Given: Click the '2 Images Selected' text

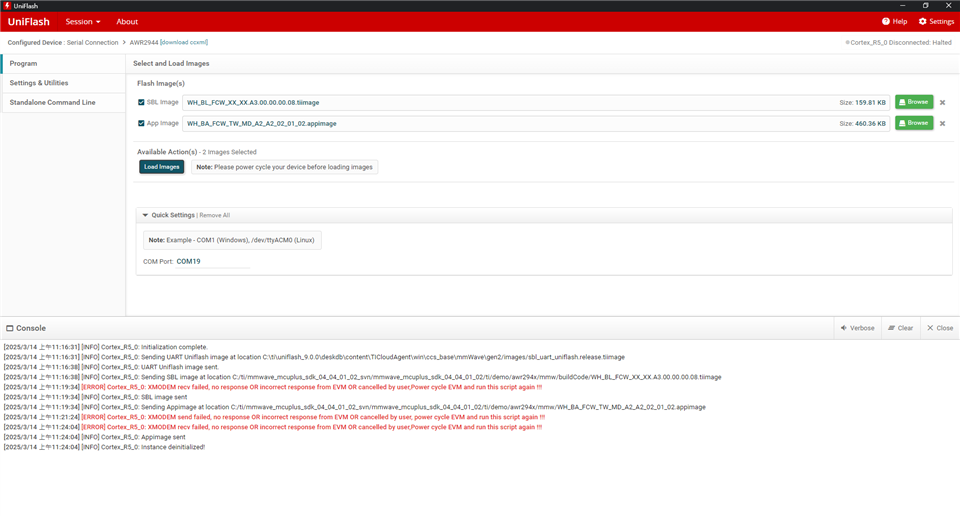Looking at the screenshot, I should point(230,152).
